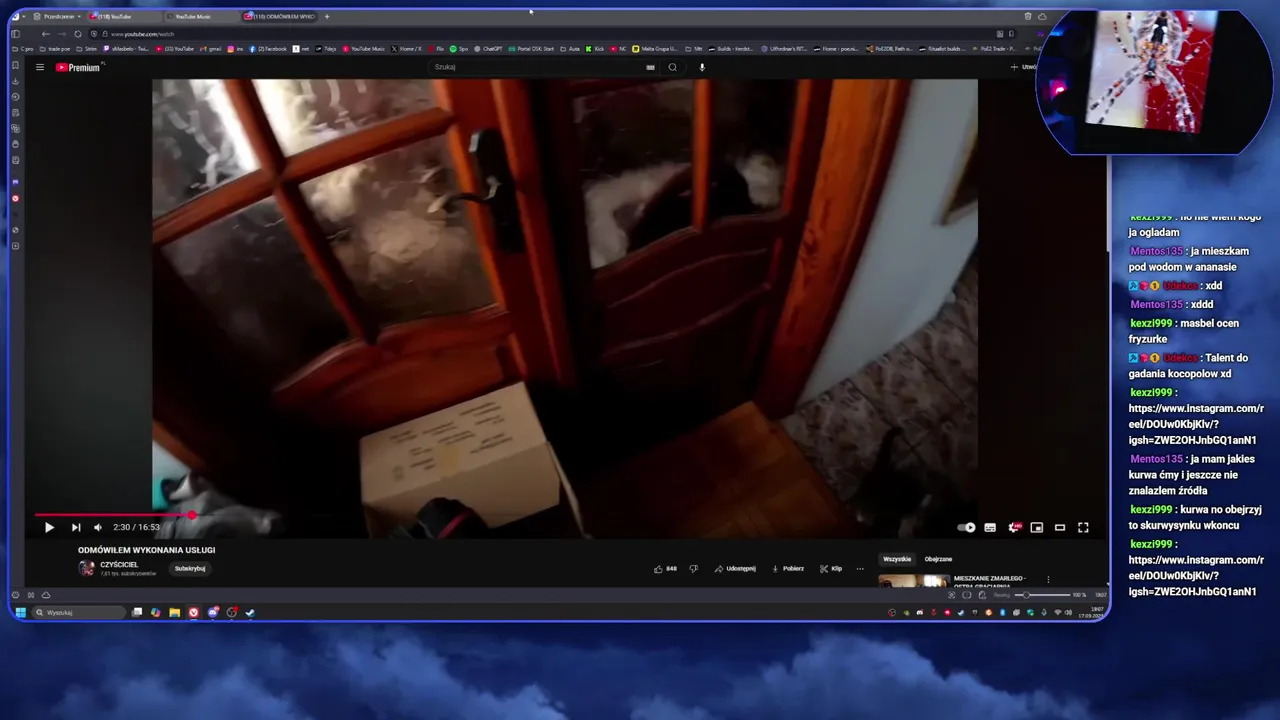
Task: Open the Windows Start menu
Action: coord(20,612)
